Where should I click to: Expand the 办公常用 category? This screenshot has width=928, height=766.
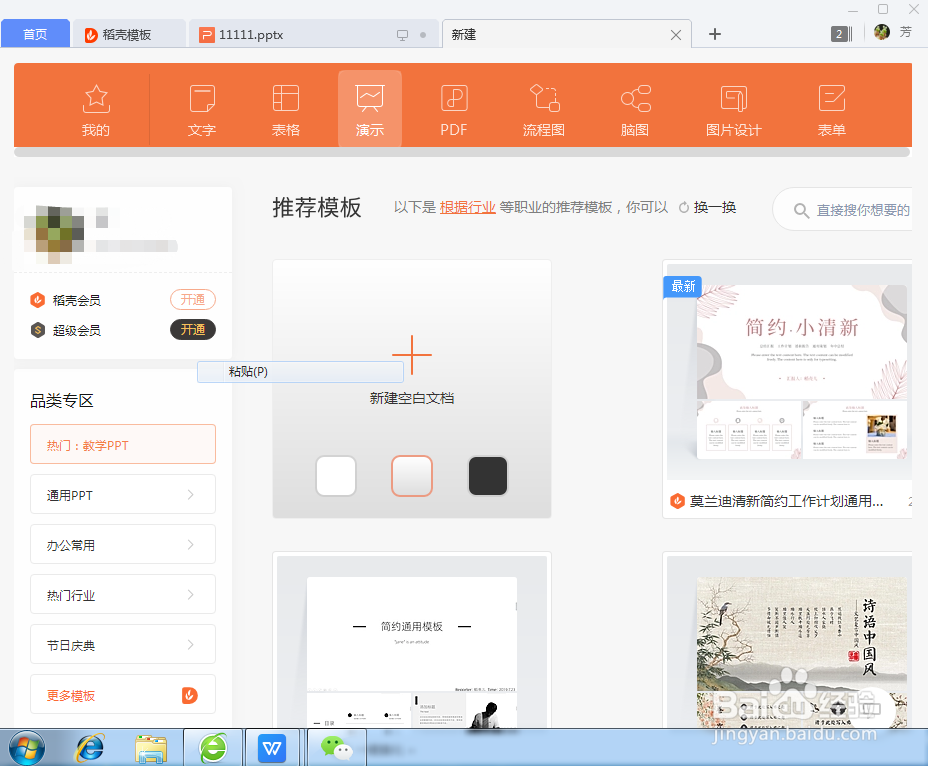pos(122,544)
